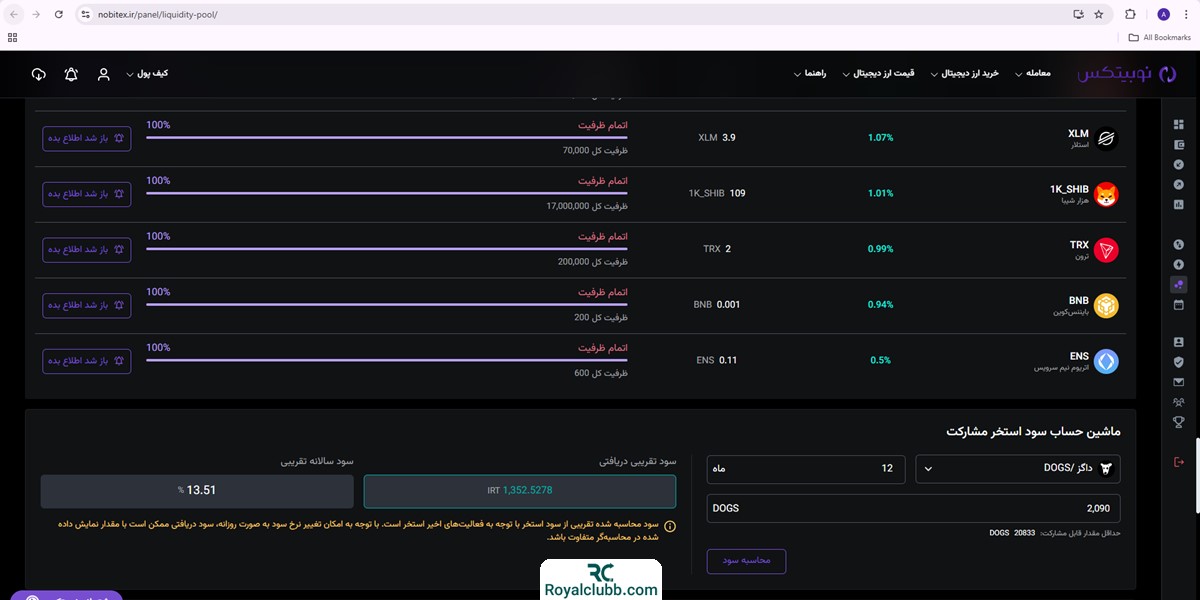
Task: Open the calendar icon in sidebar
Action: (x=1178, y=304)
